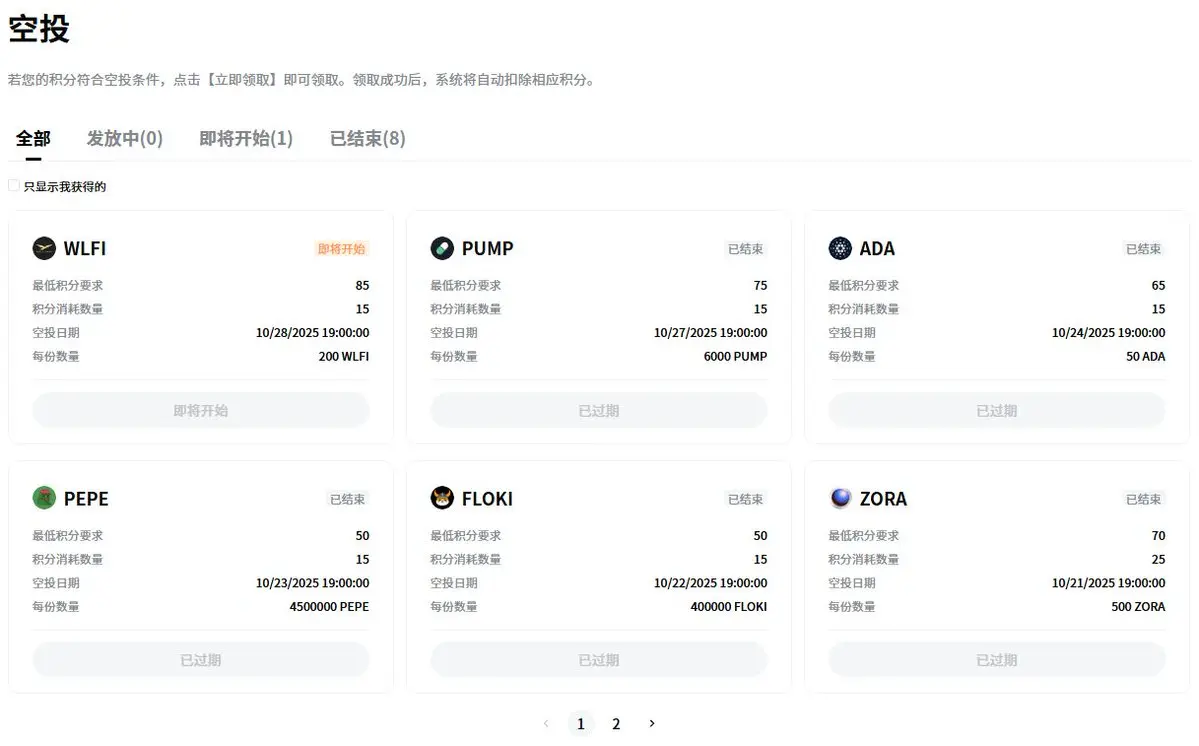Click the points cost value 25 on ZORA
The height and width of the screenshot is (746, 1199).
click(1158, 559)
